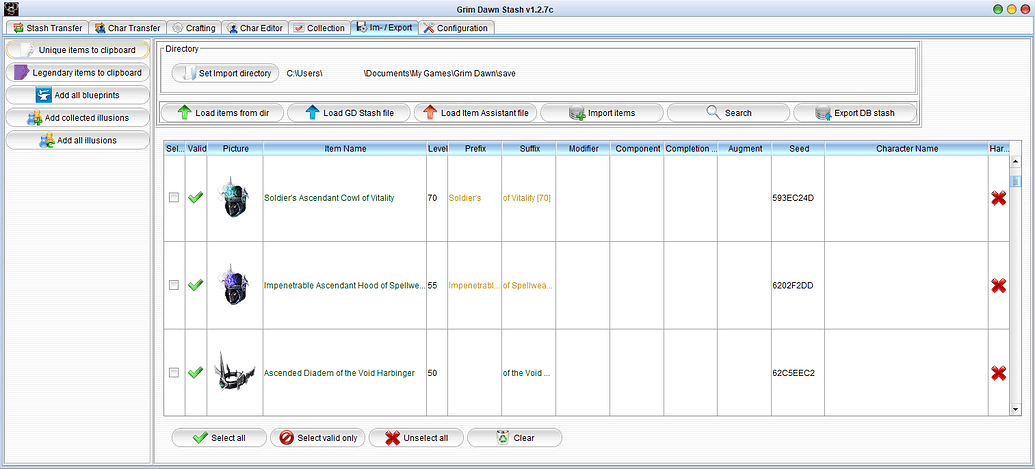
Task: Click the Soldier's Ascendant Cowl helmet picture
Action: pos(236,197)
